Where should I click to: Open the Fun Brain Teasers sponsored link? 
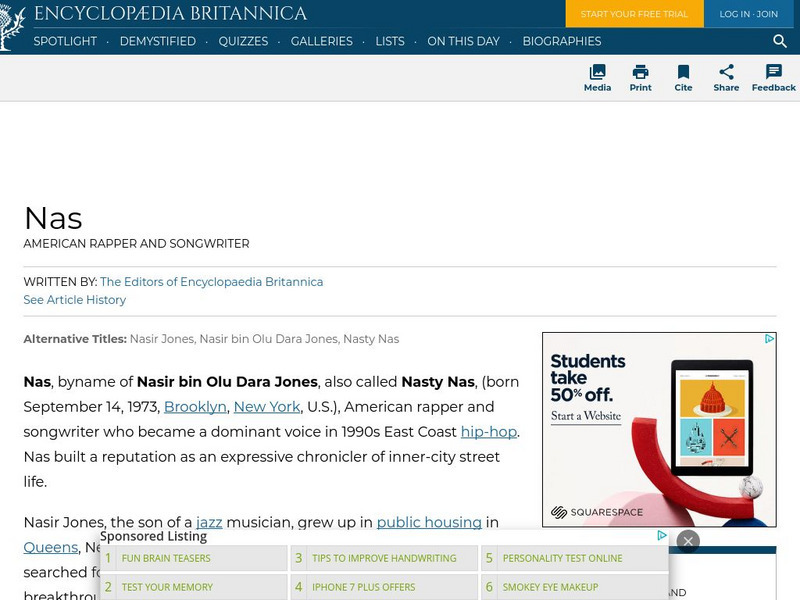pos(168,558)
